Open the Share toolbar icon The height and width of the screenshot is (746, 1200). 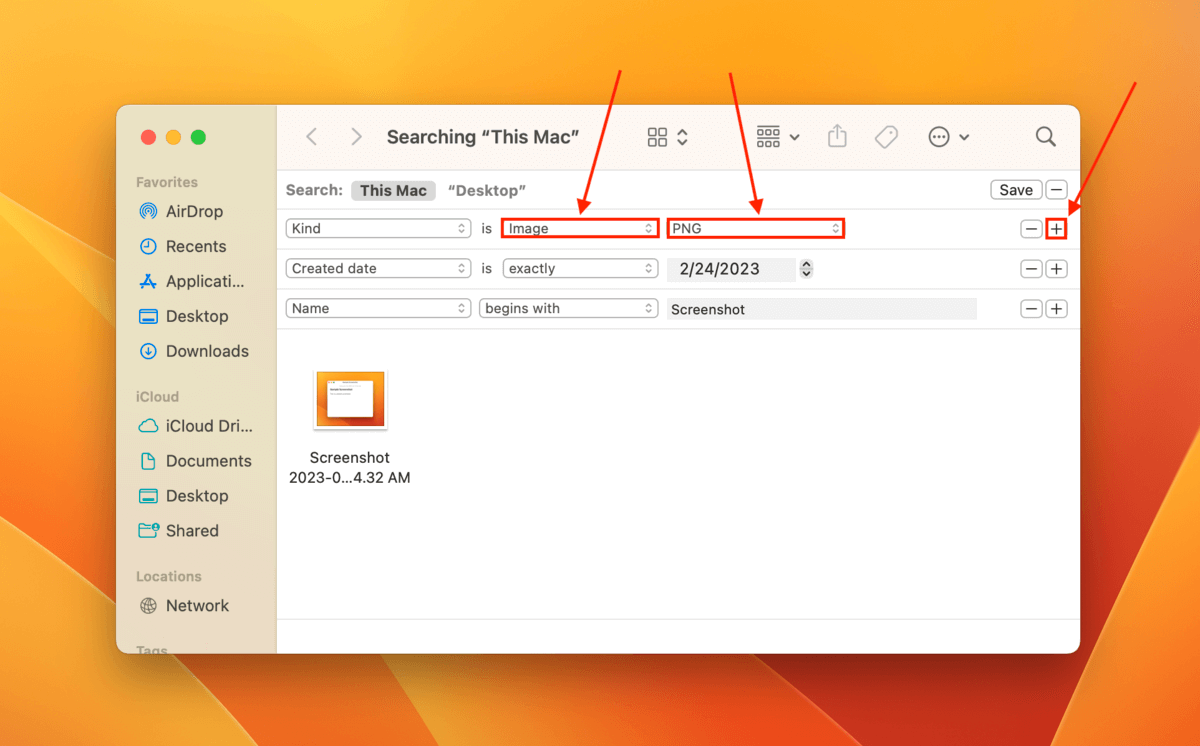837,137
